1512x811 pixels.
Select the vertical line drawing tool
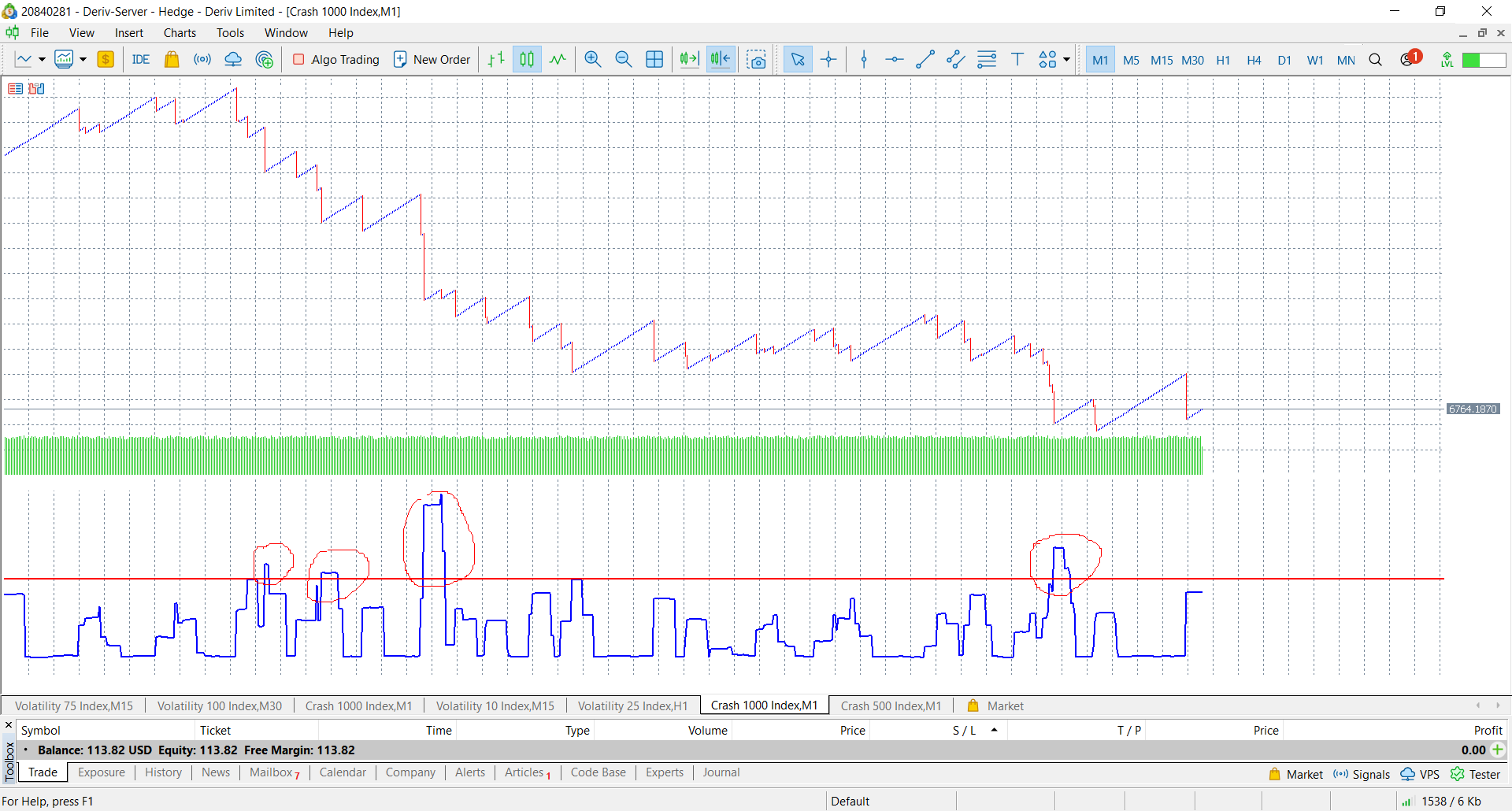coord(864,60)
